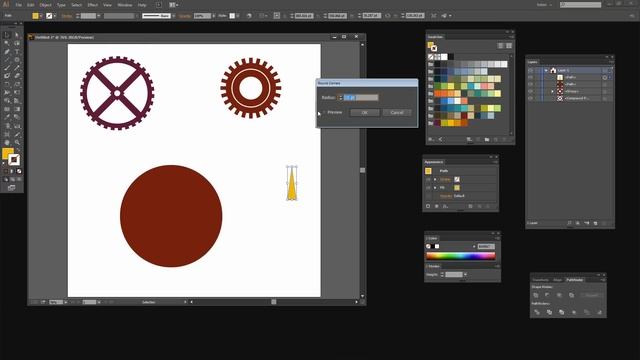Screen dimensions: 640x360
Task: Toggle visibility of Group sublayer
Action: click(x=530, y=91)
